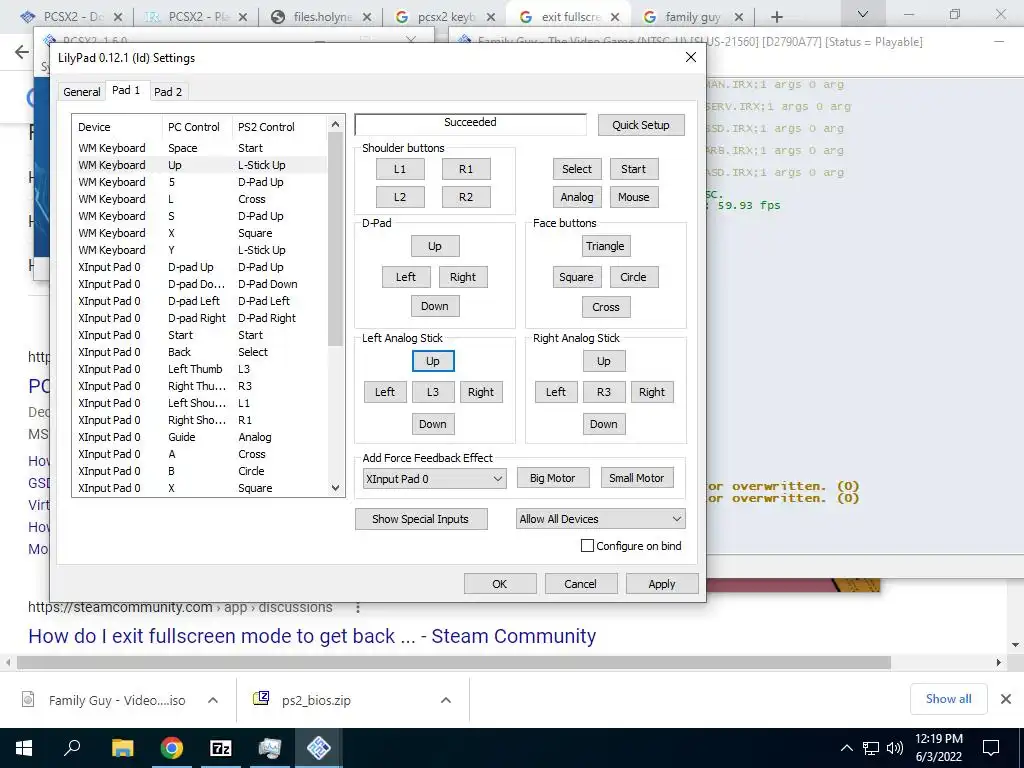The width and height of the screenshot is (1024, 768).
Task: Bind the D-Pad Down button
Action: pos(434,306)
